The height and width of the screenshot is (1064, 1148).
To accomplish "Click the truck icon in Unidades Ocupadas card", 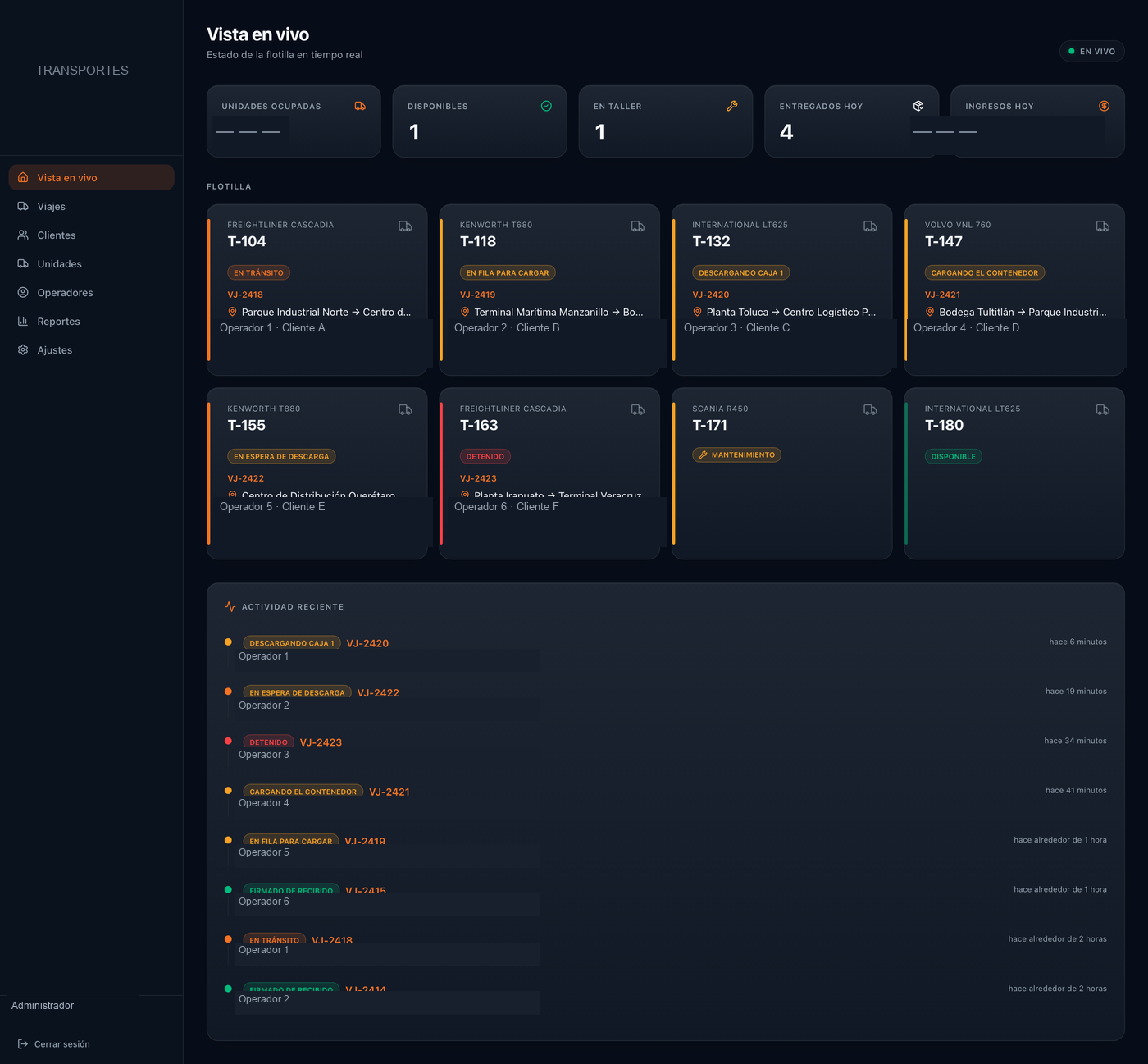I will [360, 106].
